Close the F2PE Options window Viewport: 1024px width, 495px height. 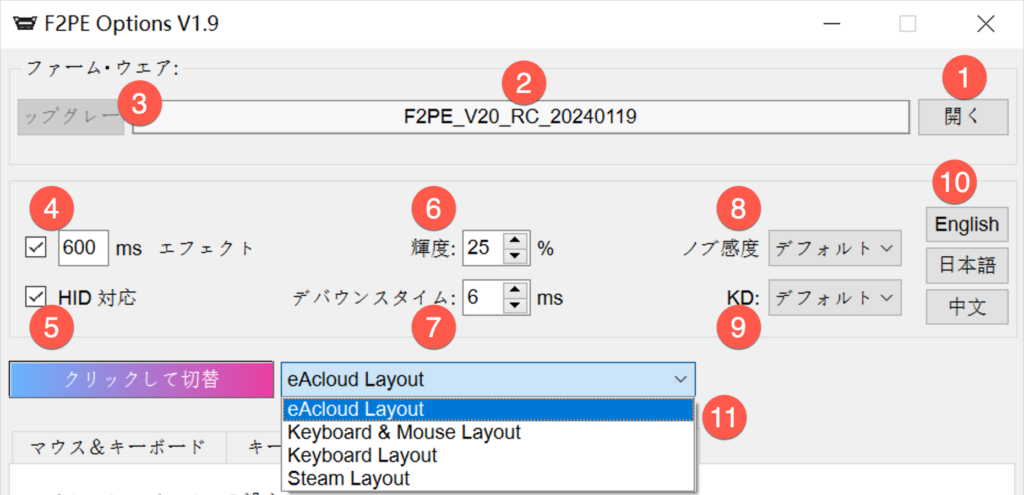point(985,25)
